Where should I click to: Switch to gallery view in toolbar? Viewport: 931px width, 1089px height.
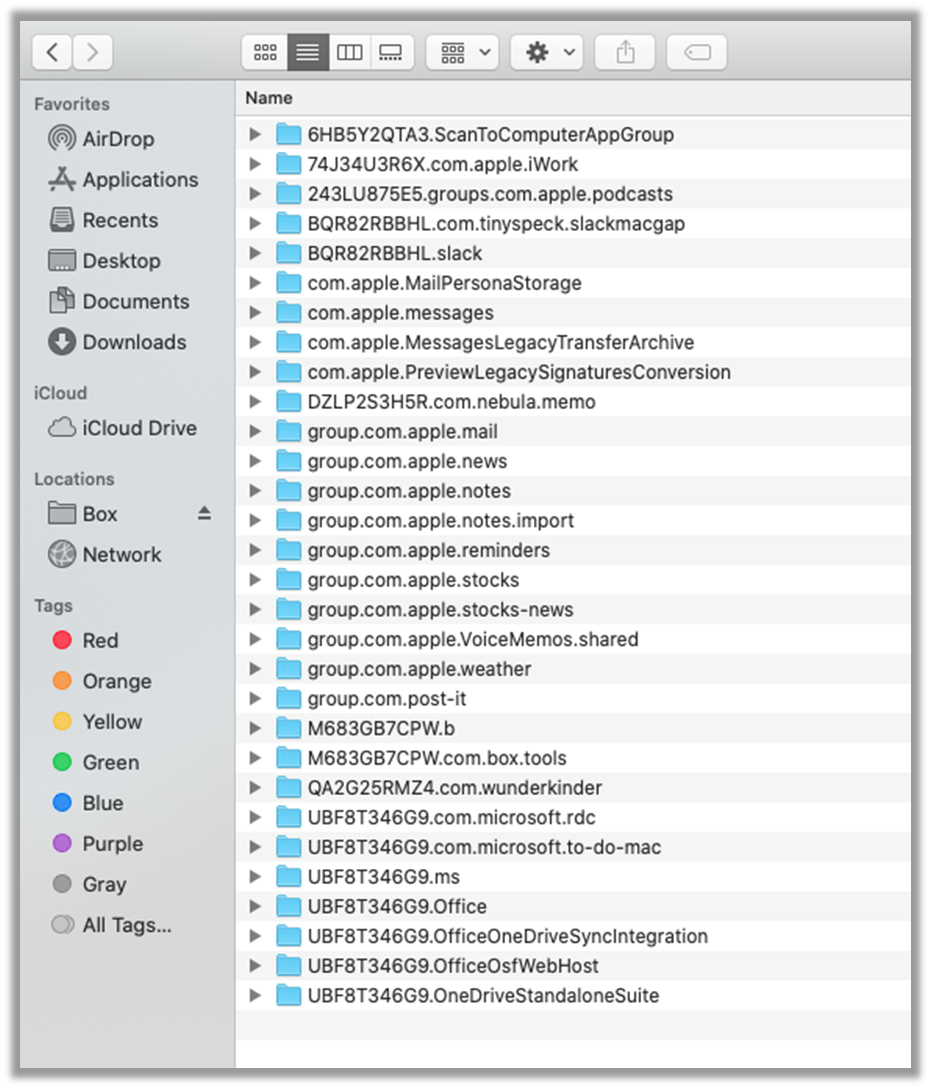390,53
